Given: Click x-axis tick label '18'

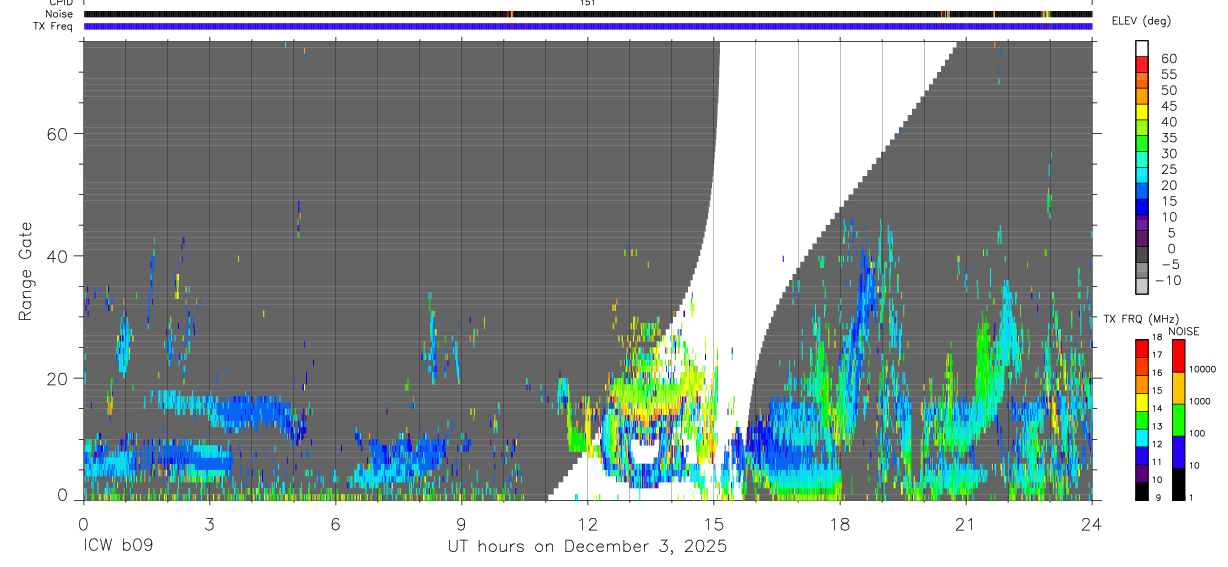Looking at the screenshot, I should [x=840, y=524].
